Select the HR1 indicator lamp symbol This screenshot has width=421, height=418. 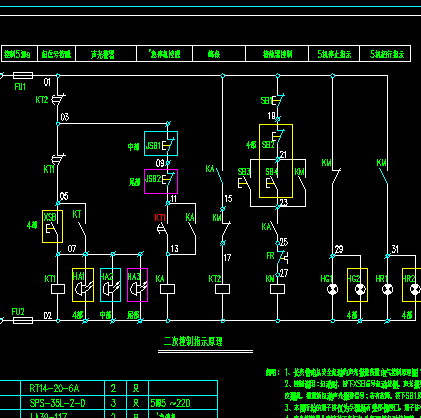387,289
